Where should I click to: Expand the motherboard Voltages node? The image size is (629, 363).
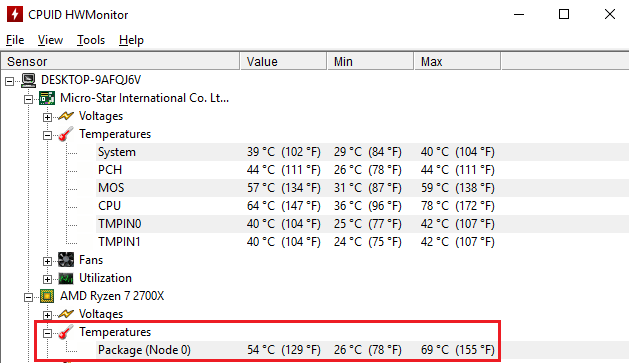click(x=47, y=117)
